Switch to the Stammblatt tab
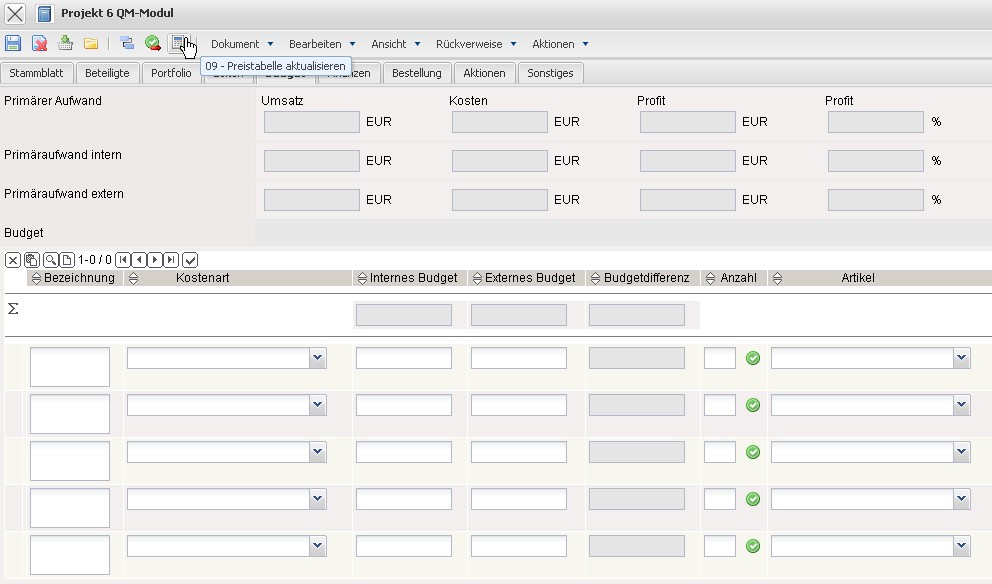Viewport: 992px width, 584px height. point(37,73)
